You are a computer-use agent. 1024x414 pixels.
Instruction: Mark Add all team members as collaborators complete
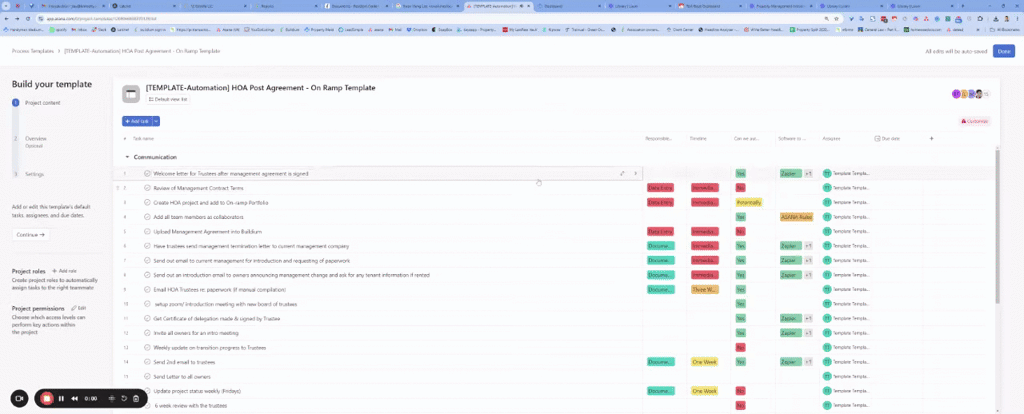coord(148,217)
